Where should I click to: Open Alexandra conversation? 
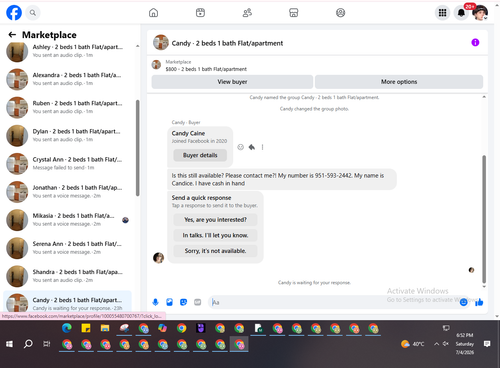click(67, 79)
